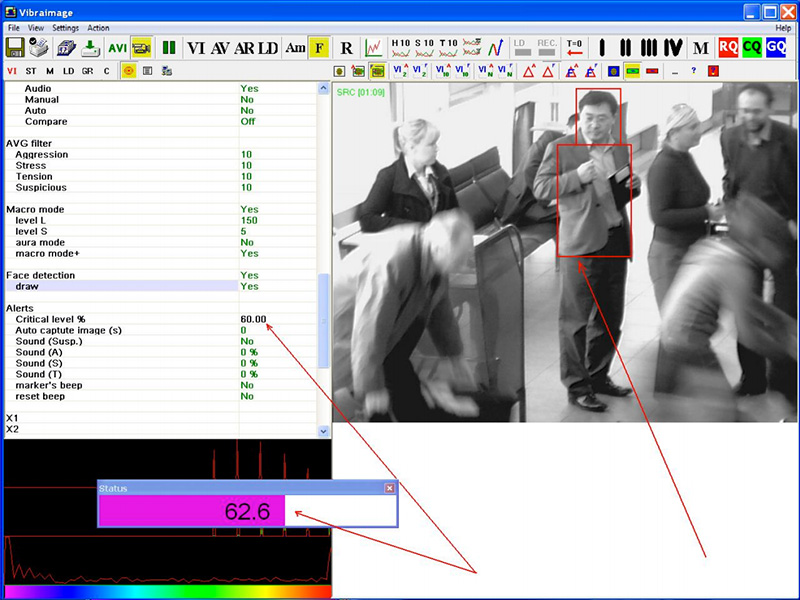800x600 pixels.
Task: Click the AVI recording button
Action: pyautogui.click(x=117, y=48)
